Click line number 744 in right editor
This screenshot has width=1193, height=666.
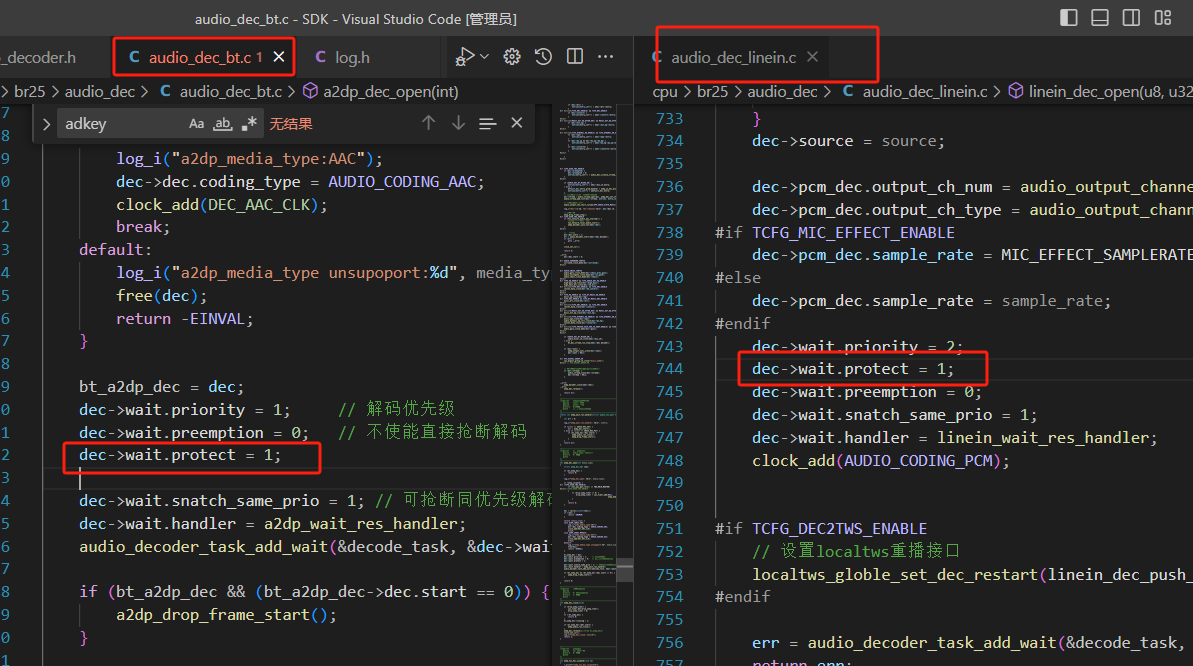670,369
